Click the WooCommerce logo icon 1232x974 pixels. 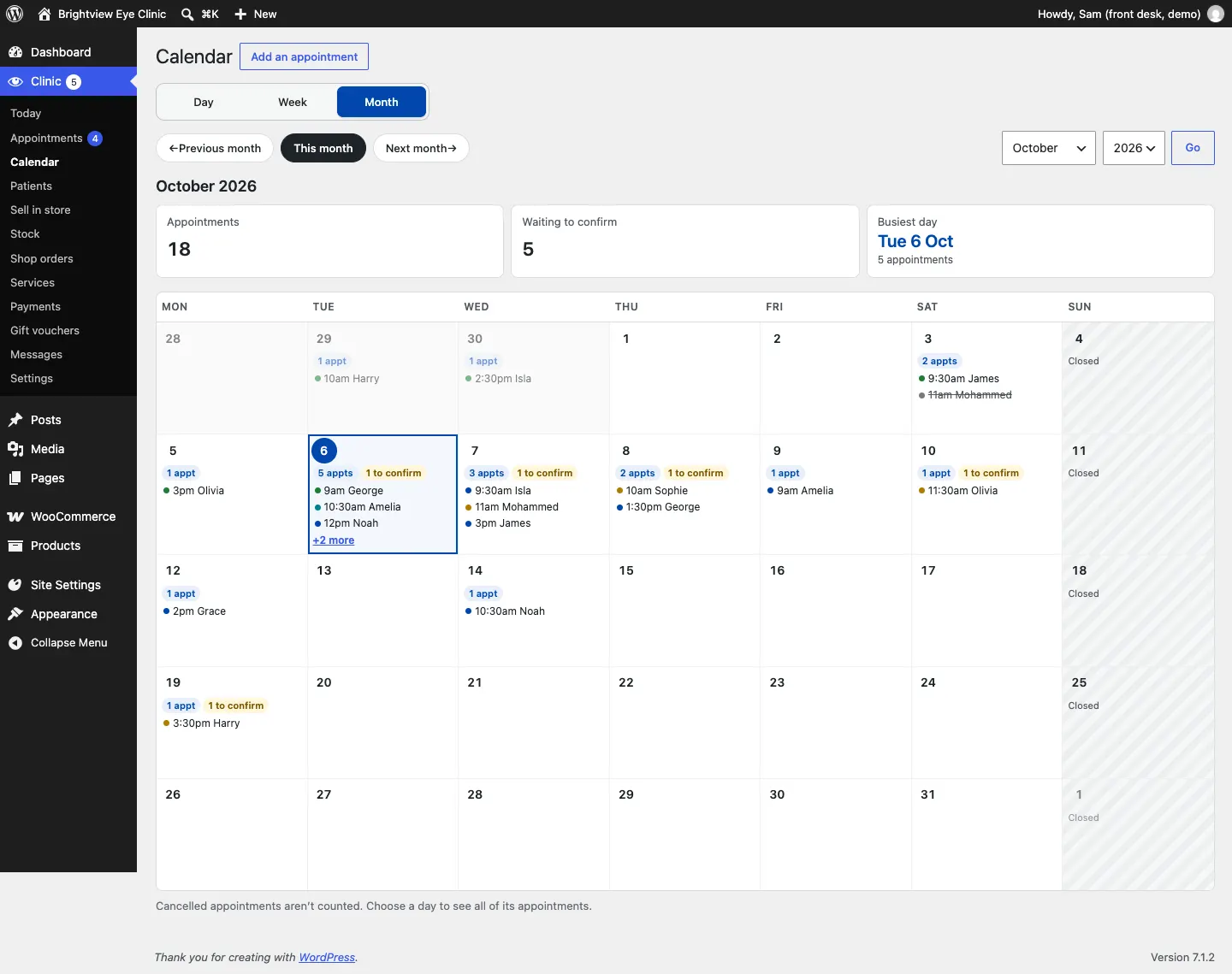15,517
